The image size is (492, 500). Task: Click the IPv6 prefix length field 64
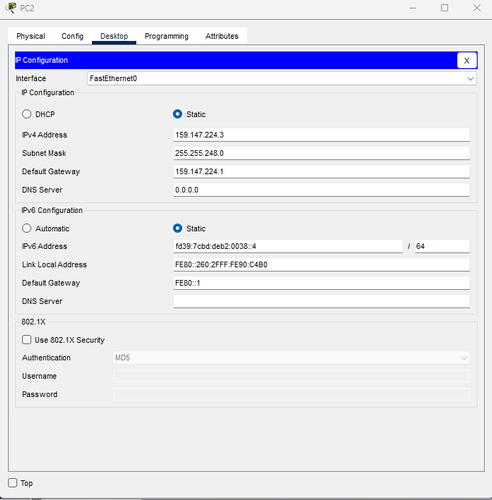pos(442,246)
